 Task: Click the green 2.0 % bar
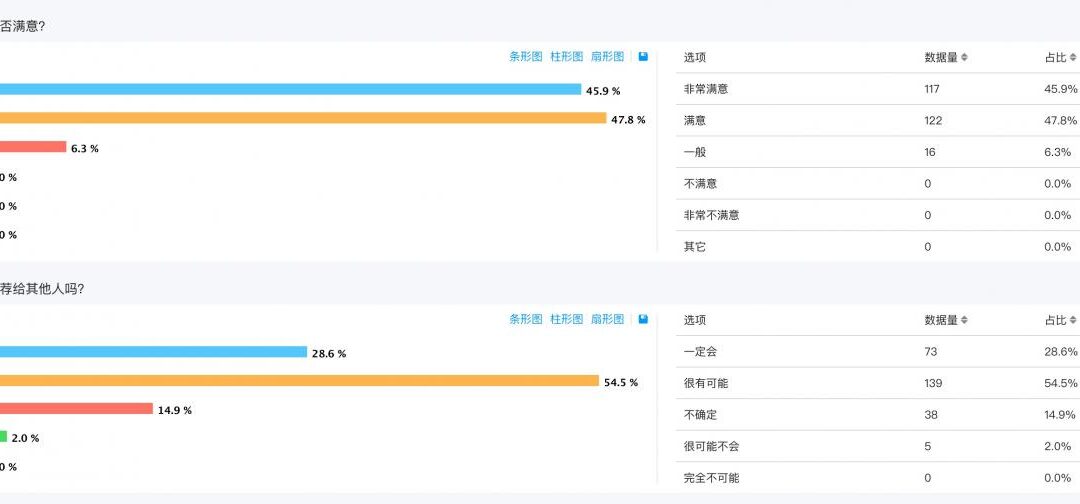[3, 437]
